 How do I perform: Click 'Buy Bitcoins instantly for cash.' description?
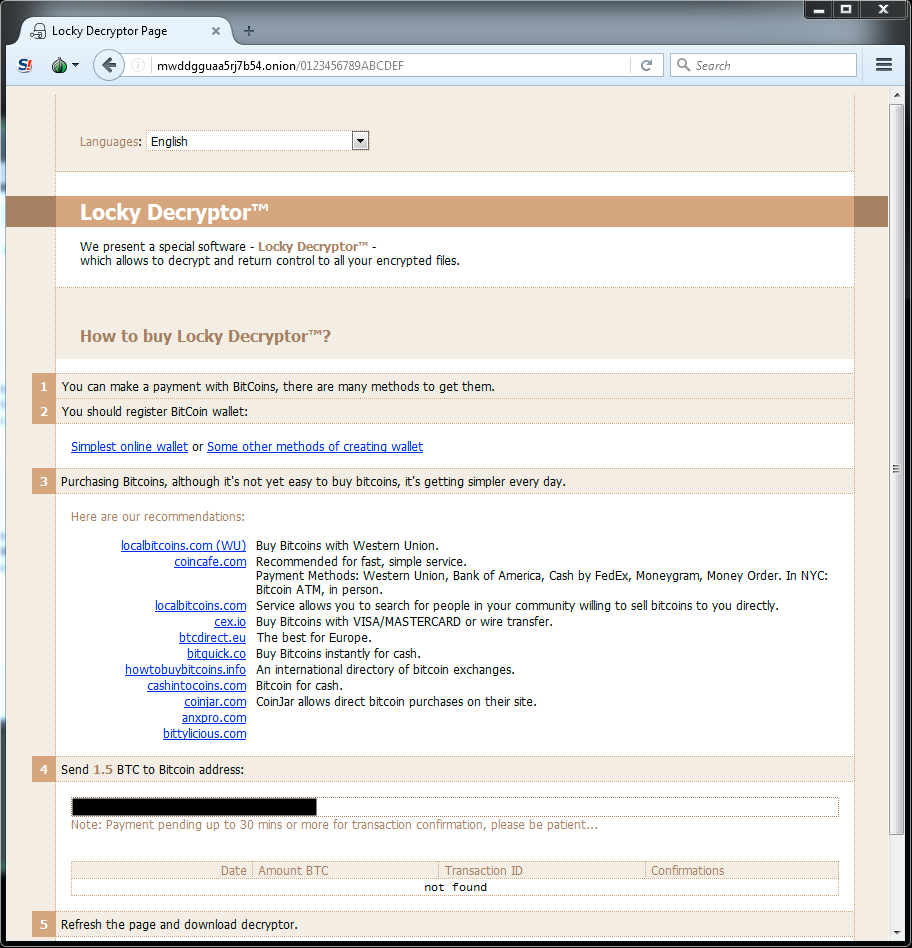tap(338, 654)
